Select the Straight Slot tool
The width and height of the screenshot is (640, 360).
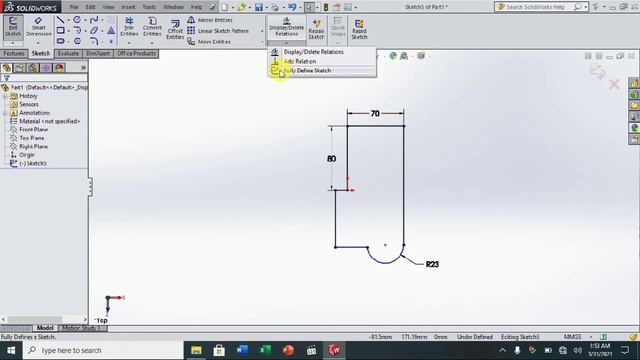pos(60,41)
